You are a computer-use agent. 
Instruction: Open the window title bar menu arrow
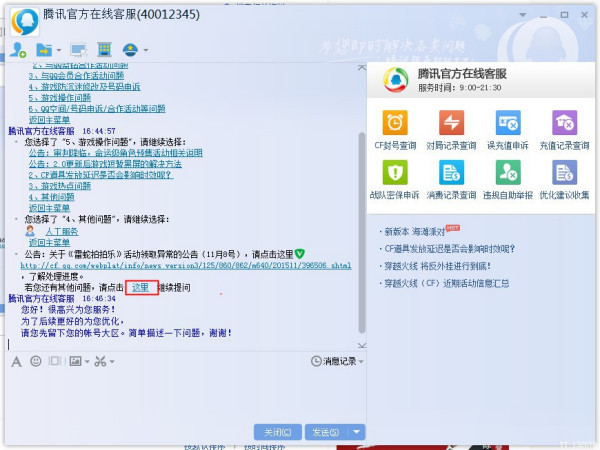coord(522,15)
